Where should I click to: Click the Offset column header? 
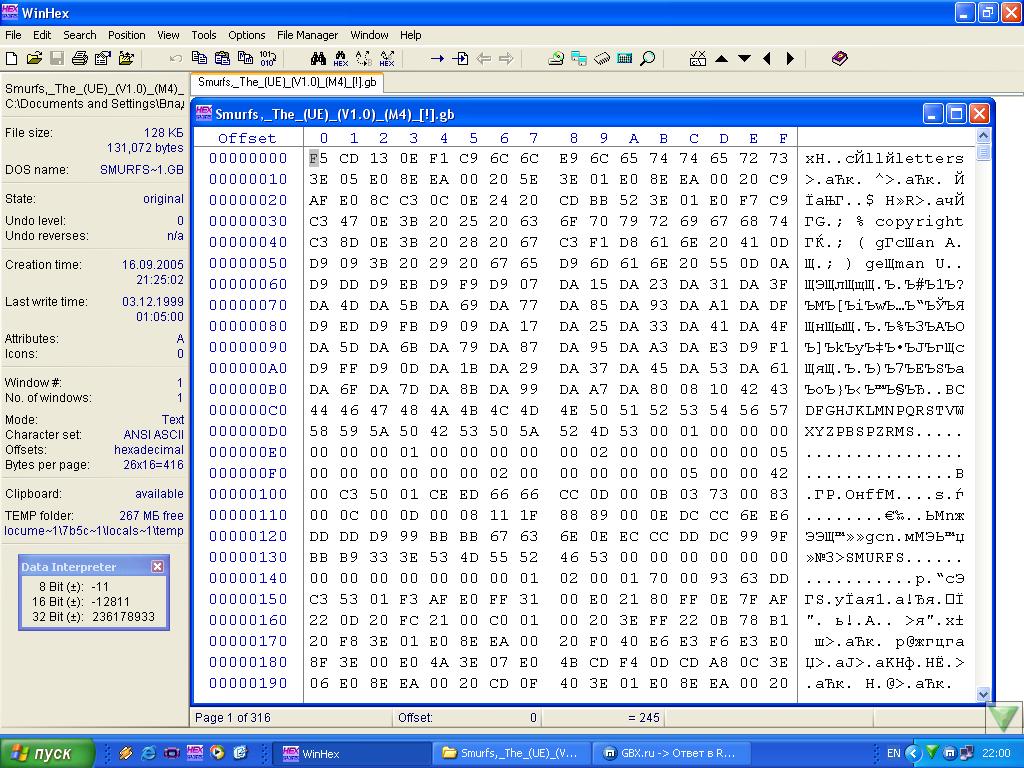(248, 138)
